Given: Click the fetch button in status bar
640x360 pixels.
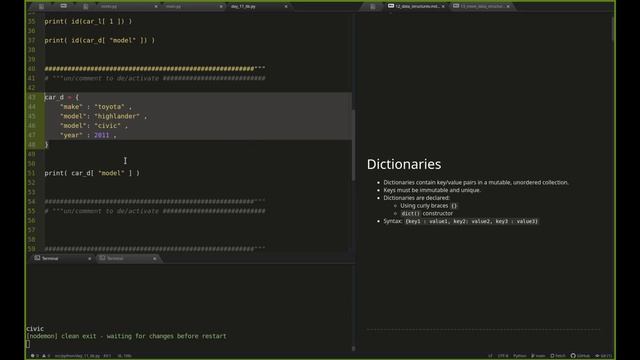Looking at the screenshot, I should tap(558, 356).
